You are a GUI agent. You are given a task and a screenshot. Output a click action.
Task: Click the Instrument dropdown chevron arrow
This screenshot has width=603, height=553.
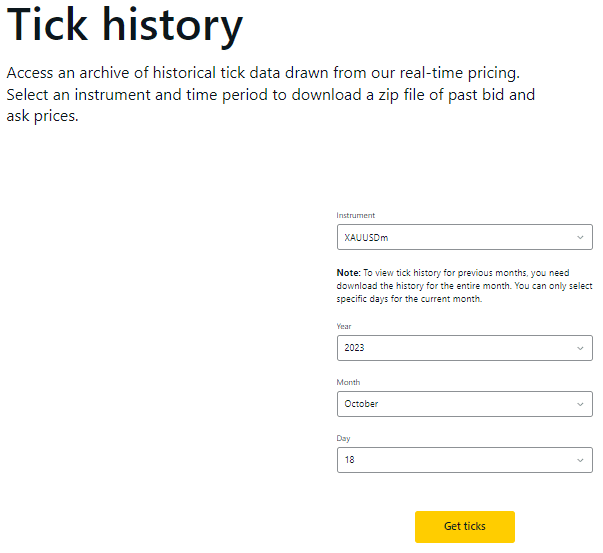(580, 237)
